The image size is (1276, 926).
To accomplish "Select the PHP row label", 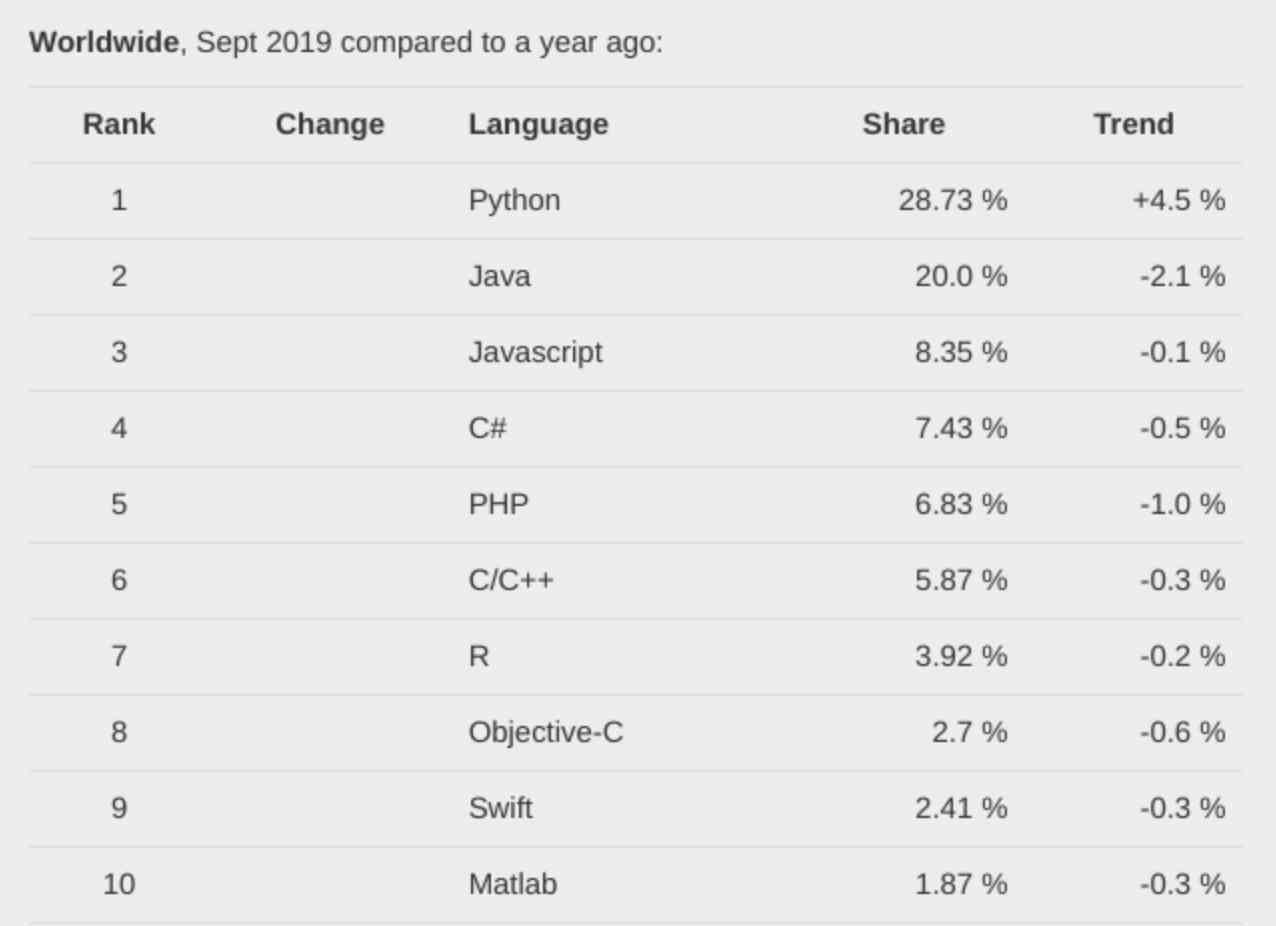I will [x=498, y=504].
